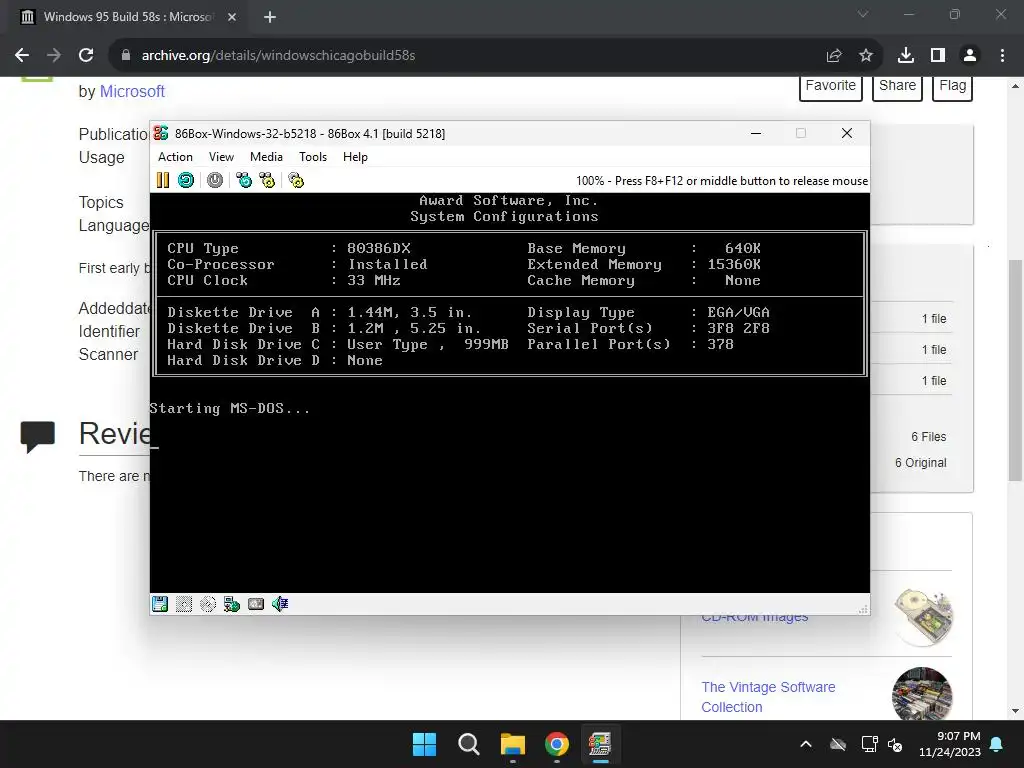Click the Chrome taskbar icon
Image resolution: width=1024 pixels, height=768 pixels.
click(x=556, y=744)
